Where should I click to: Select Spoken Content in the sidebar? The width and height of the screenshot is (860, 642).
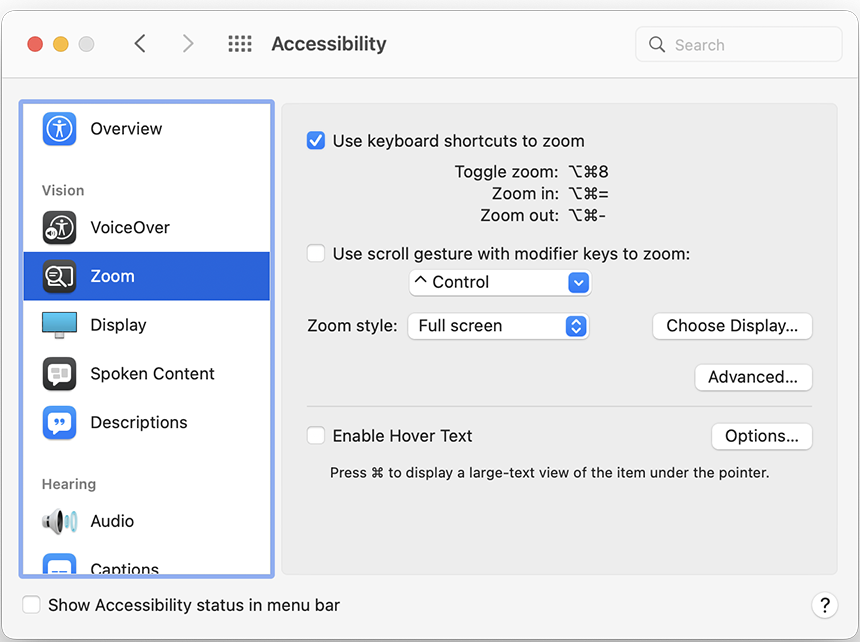coord(151,373)
